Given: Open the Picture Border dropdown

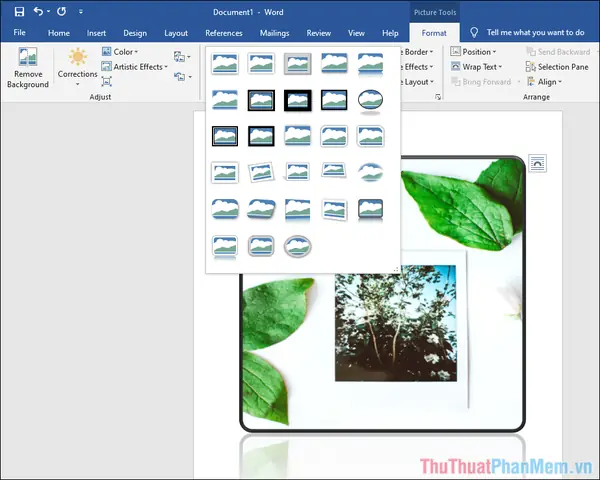Looking at the screenshot, I should 417,52.
